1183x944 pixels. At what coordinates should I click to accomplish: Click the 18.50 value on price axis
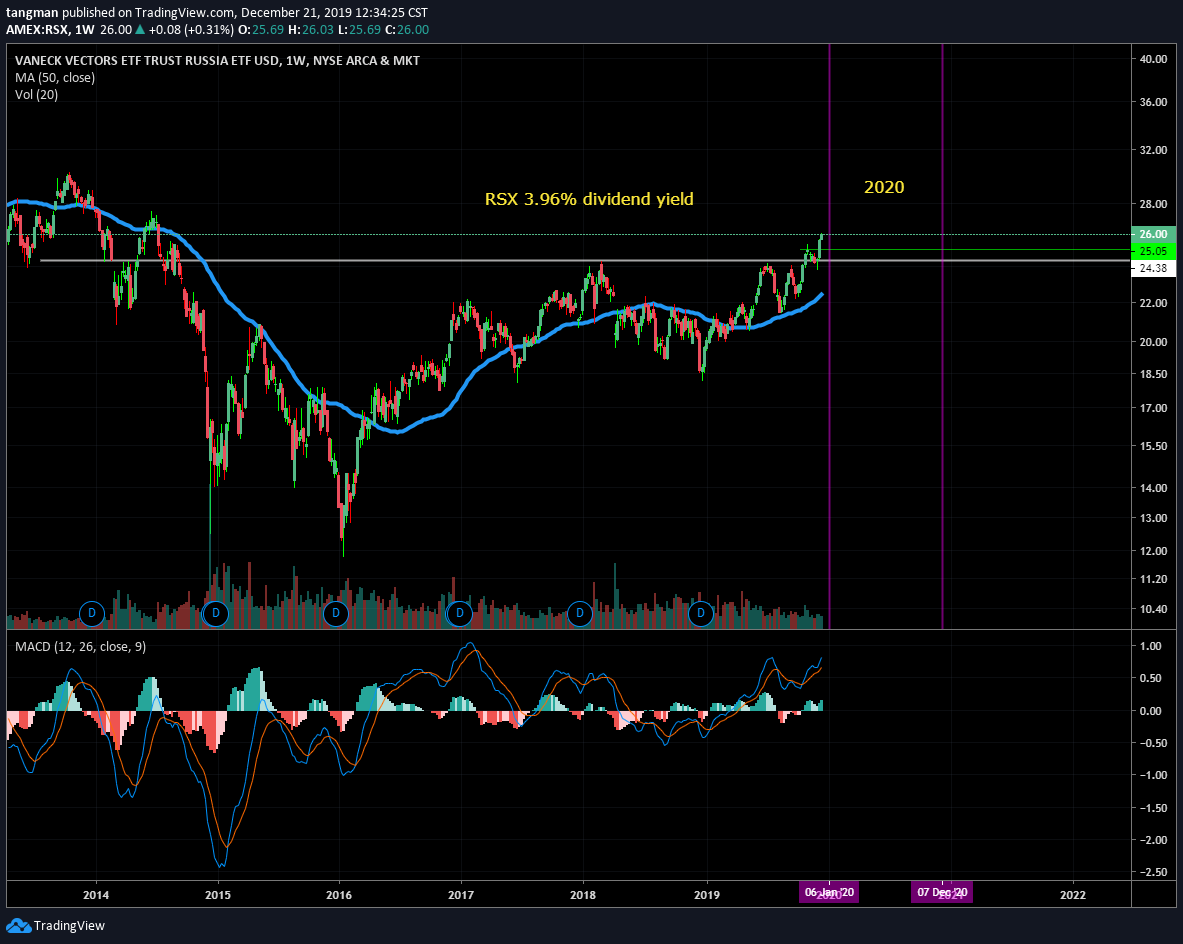tap(1153, 374)
